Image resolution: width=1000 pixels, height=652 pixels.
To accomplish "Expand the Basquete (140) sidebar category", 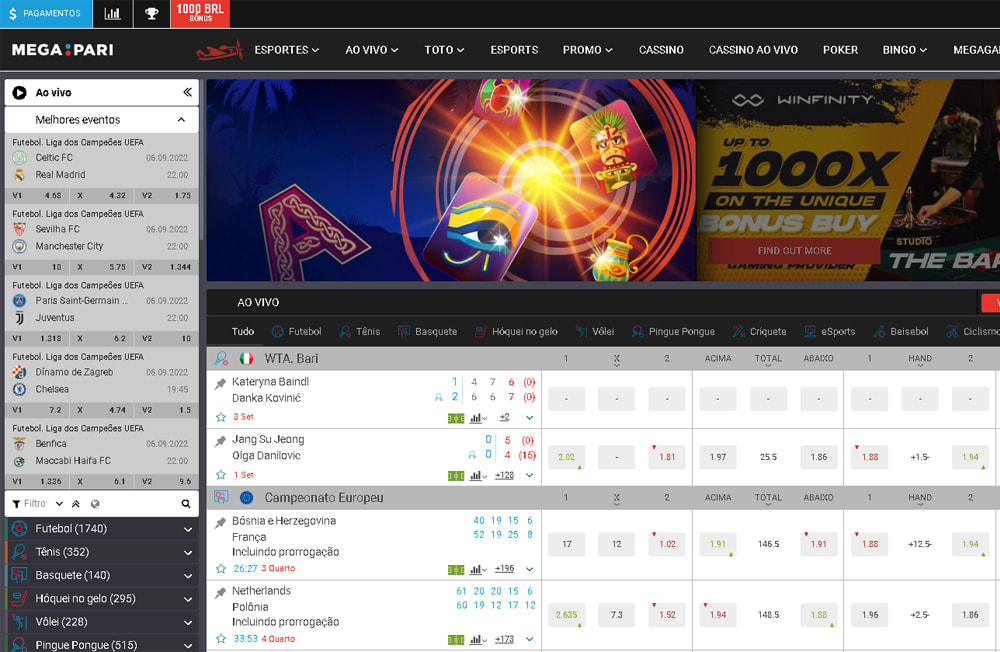I will click(188, 575).
